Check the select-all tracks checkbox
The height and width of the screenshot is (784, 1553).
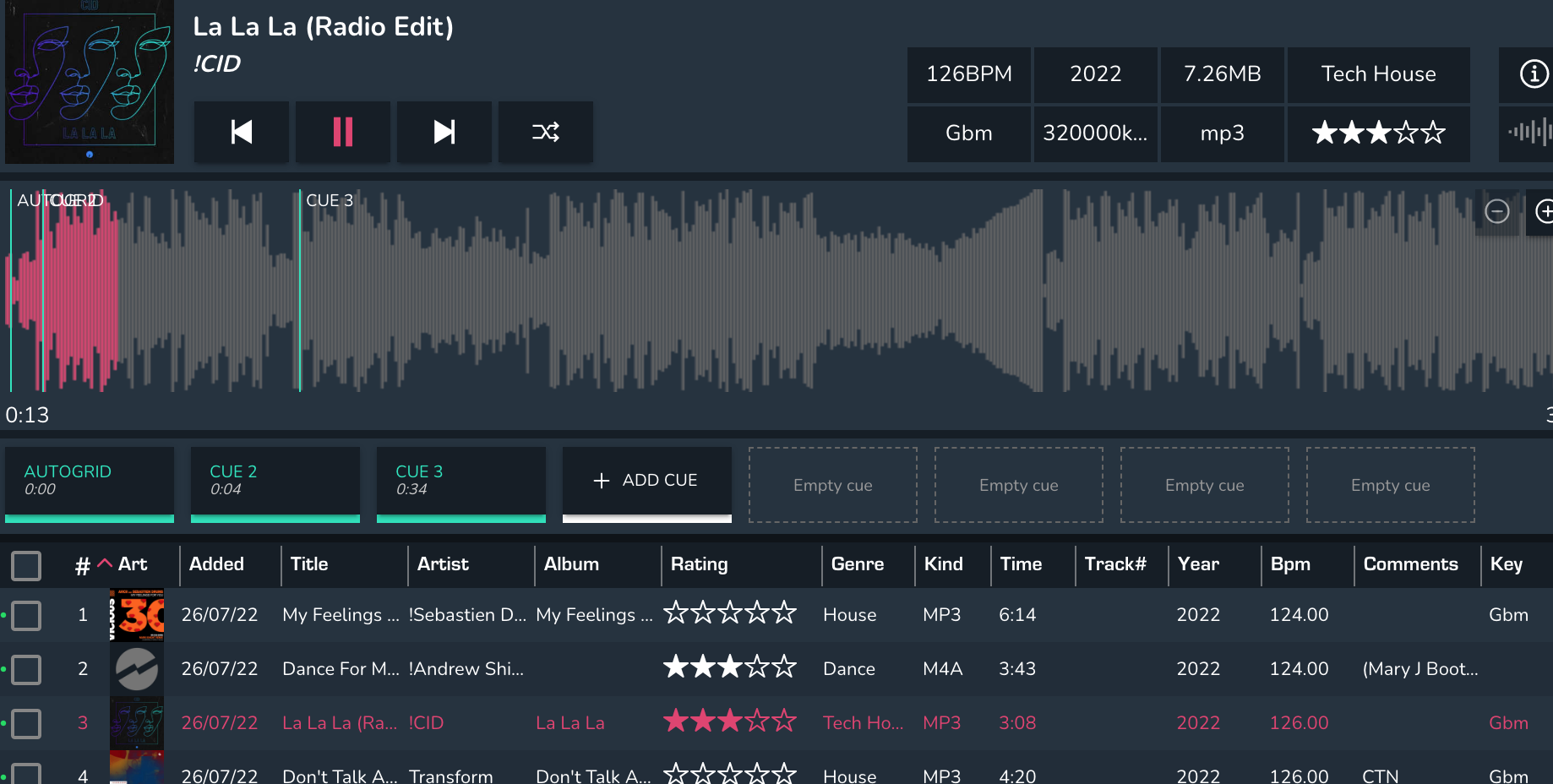click(x=26, y=565)
